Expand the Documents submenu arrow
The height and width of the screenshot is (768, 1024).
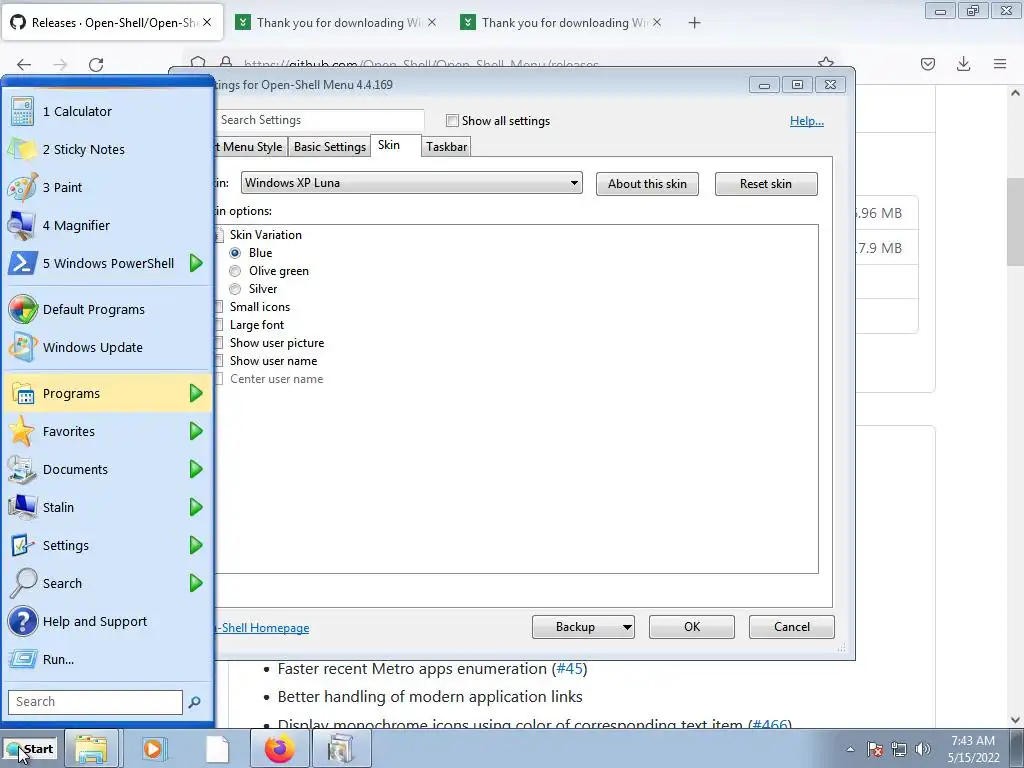[196, 469]
